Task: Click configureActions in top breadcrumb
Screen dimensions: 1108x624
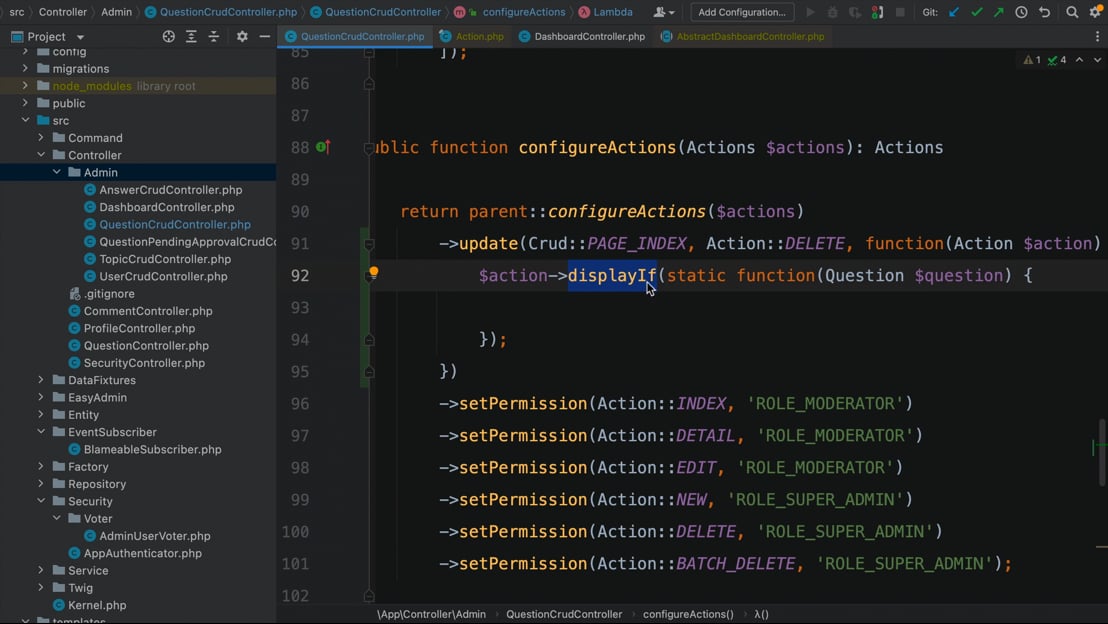Action: pos(524,12)
